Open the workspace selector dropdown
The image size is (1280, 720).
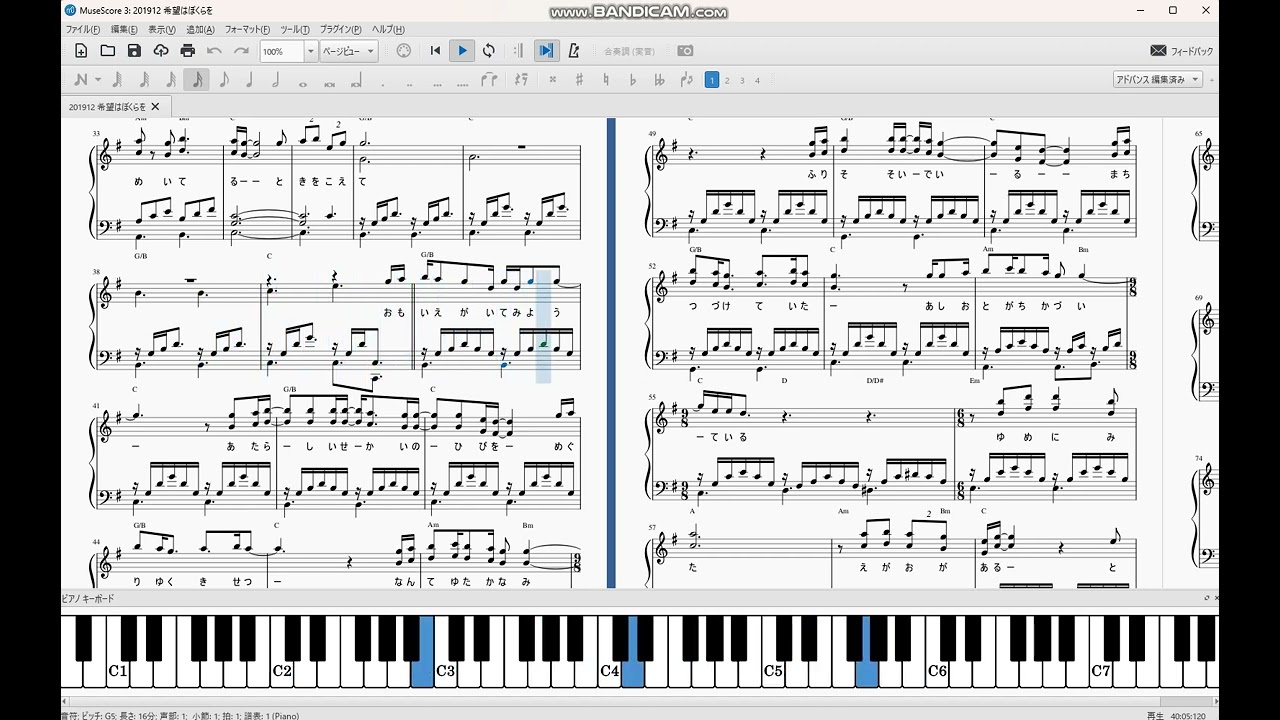coord(1157,79)
